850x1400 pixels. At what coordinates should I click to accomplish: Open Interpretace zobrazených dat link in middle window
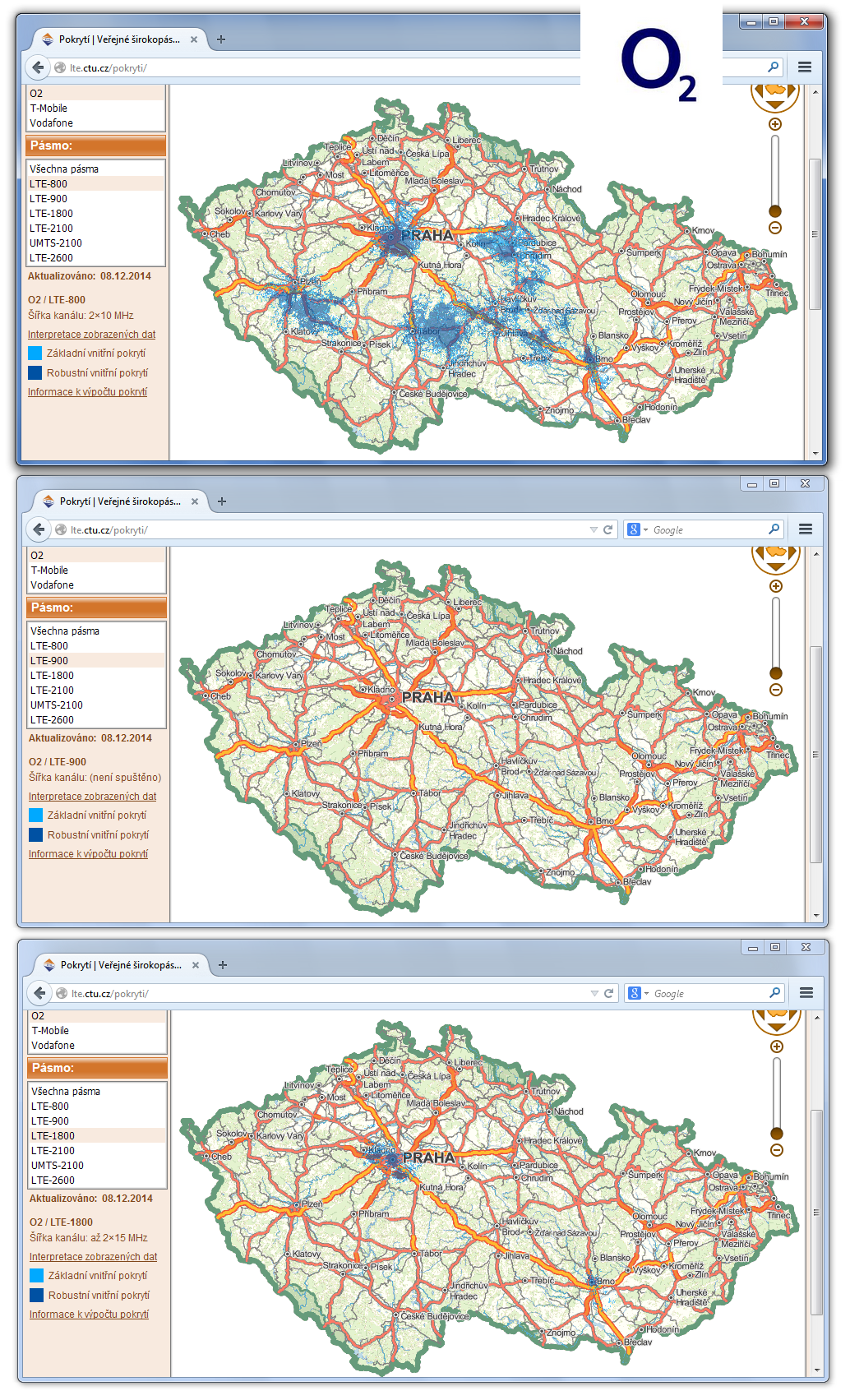click(x=92, y=796)
